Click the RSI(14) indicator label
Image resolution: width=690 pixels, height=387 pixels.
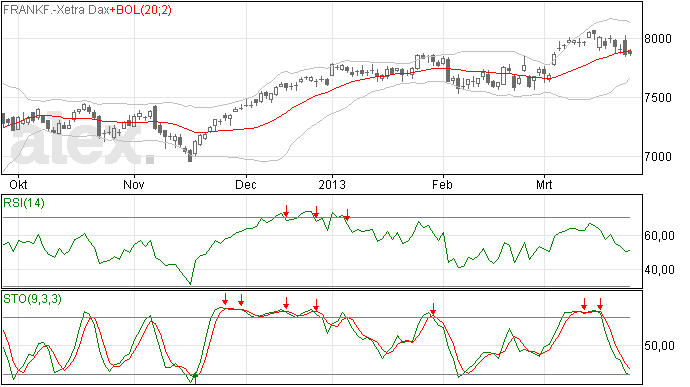pyautogui.click(x=24, y=203)
